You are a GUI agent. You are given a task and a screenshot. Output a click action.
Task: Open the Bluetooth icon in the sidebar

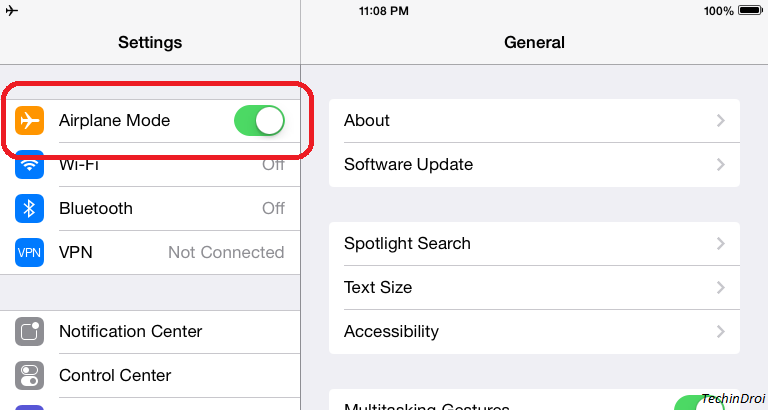click(29, 209)
